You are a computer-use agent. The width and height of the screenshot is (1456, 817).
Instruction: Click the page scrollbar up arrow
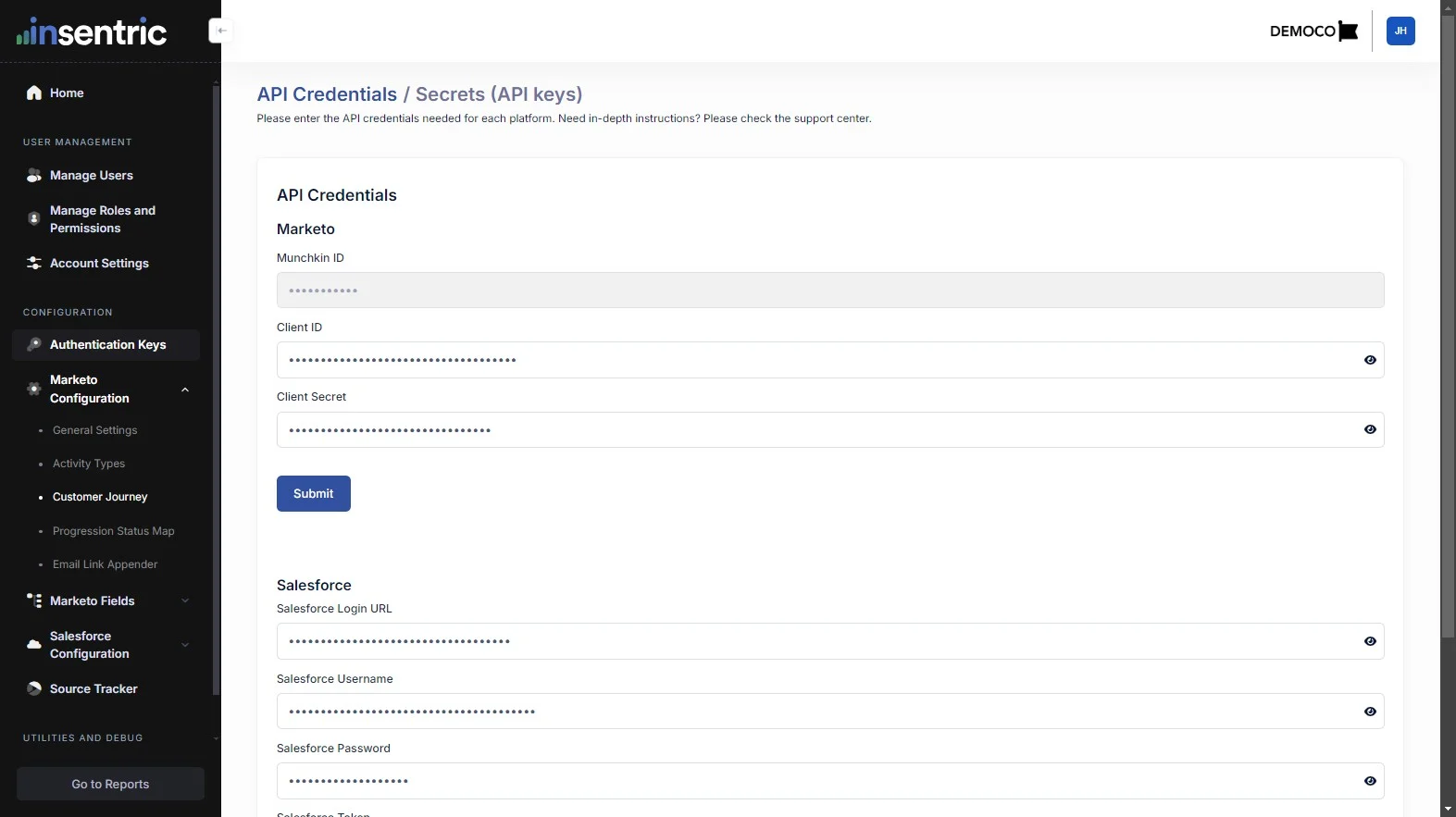tap(1449, 6)
